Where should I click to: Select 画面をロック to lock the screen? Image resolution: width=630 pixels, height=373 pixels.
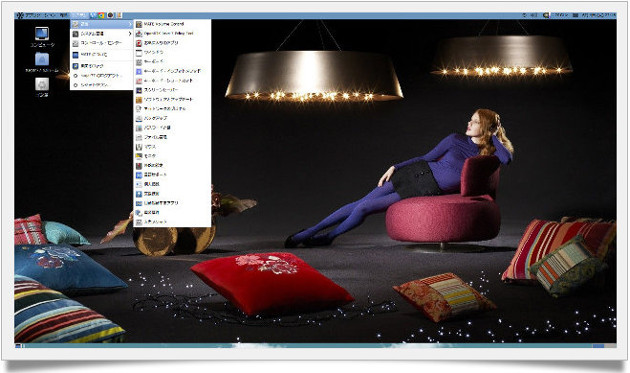pos(102,66)
